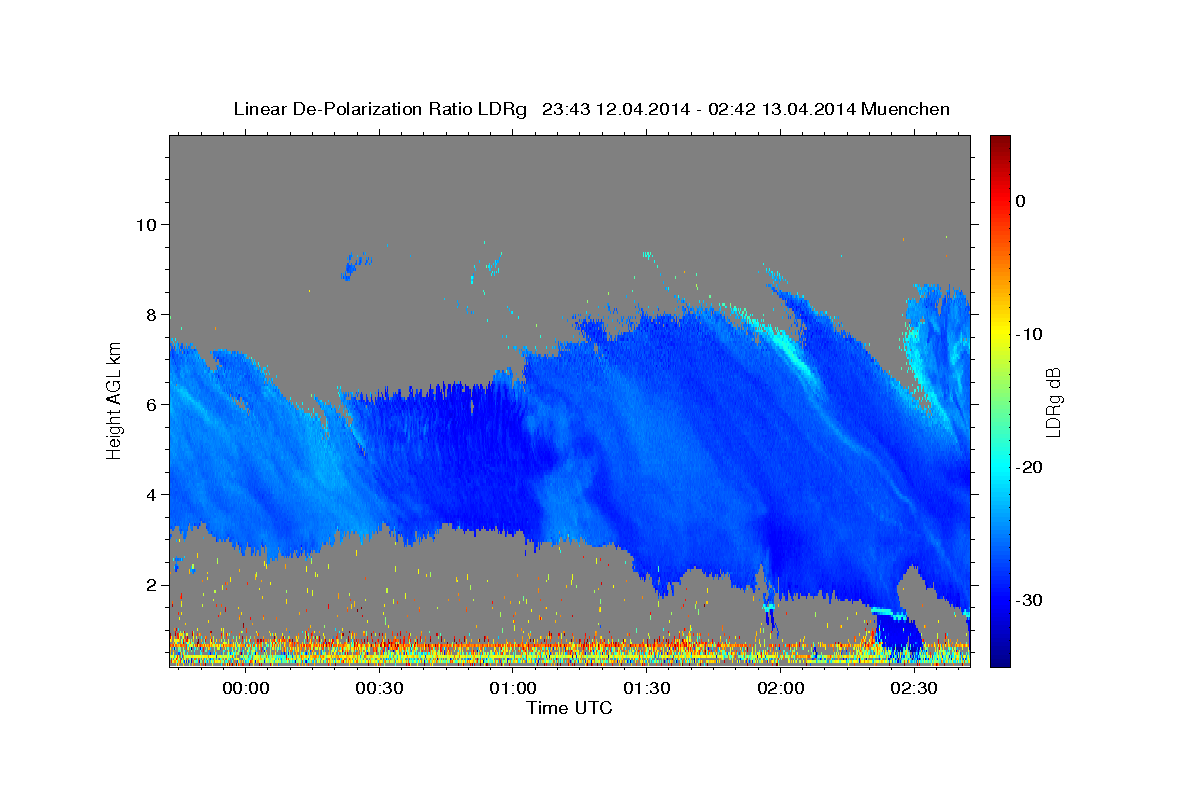Click the dark red top of colorbar
This screenshot has height=800, width=1200.
point(1000,145)
